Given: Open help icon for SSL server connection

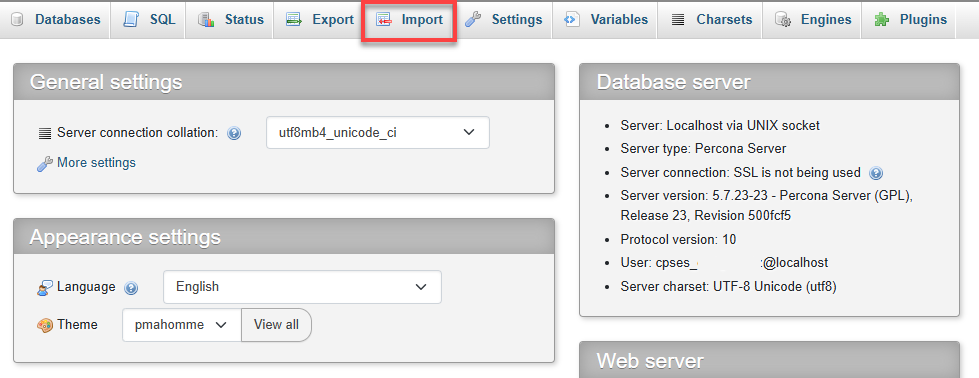Looking at the screenshot, I should pos(876,173).
